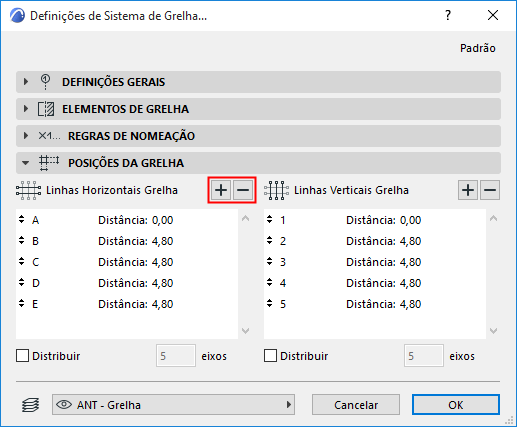Click the Cancelar button
The image size is (517, 427).
pos(356,405)
